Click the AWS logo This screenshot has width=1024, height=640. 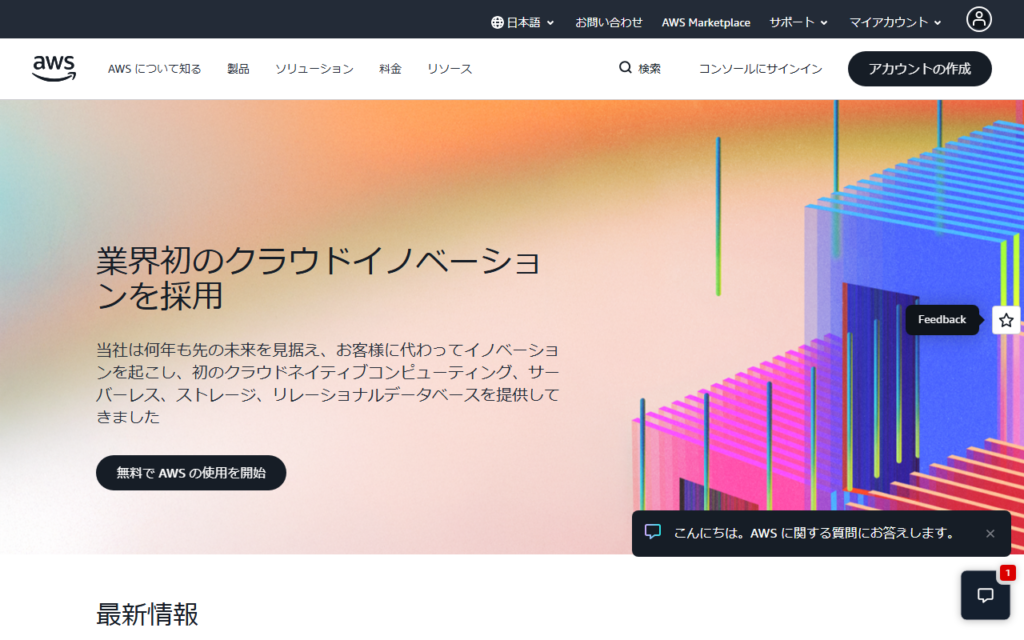[x=54, y=68]
